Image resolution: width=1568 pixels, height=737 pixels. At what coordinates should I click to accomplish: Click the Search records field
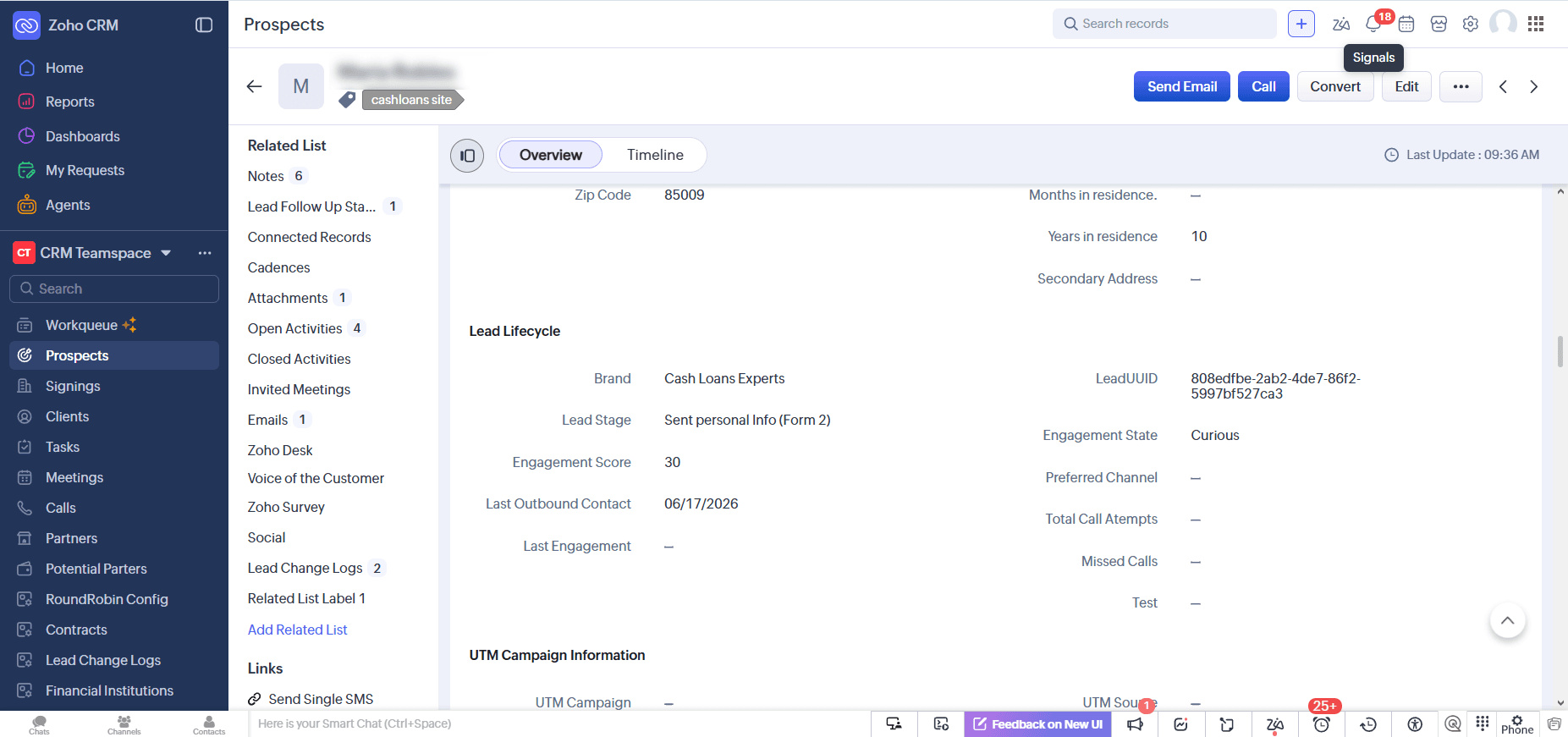[x=1164, y=24]
